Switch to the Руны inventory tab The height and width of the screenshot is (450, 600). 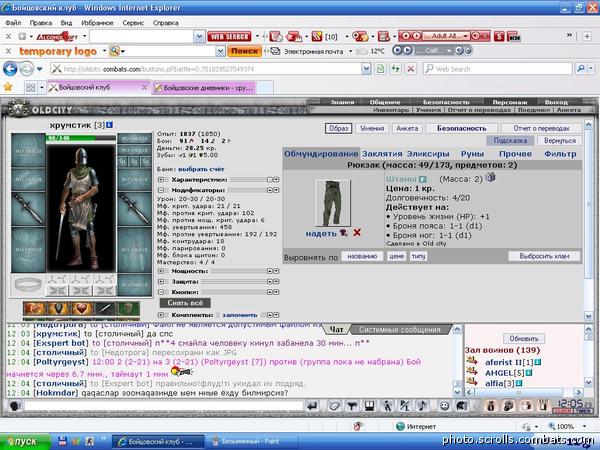[x=472, y=154]
